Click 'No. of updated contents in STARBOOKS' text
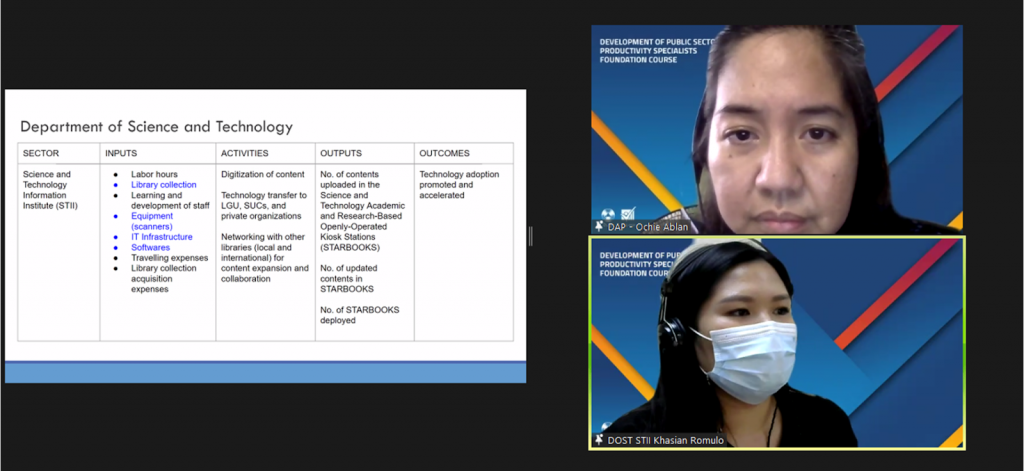The height and width of the screenshot is (471, 1024). click(348, 279)
